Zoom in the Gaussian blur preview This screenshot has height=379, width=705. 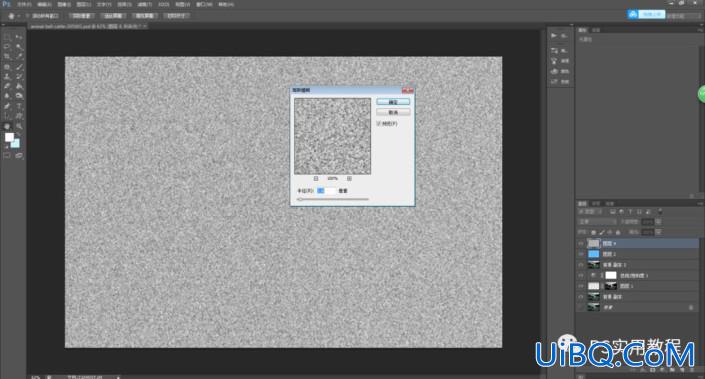pos(349,178)
